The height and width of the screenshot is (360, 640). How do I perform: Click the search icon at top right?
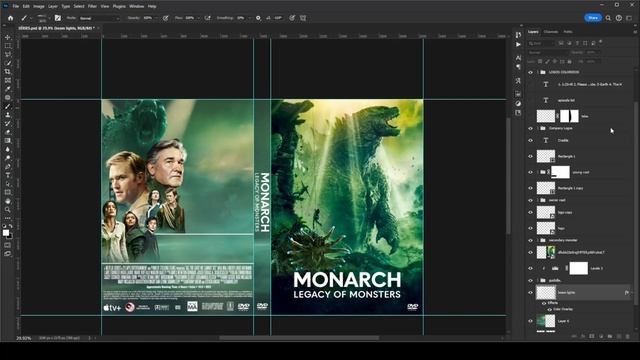pos(608,18)
